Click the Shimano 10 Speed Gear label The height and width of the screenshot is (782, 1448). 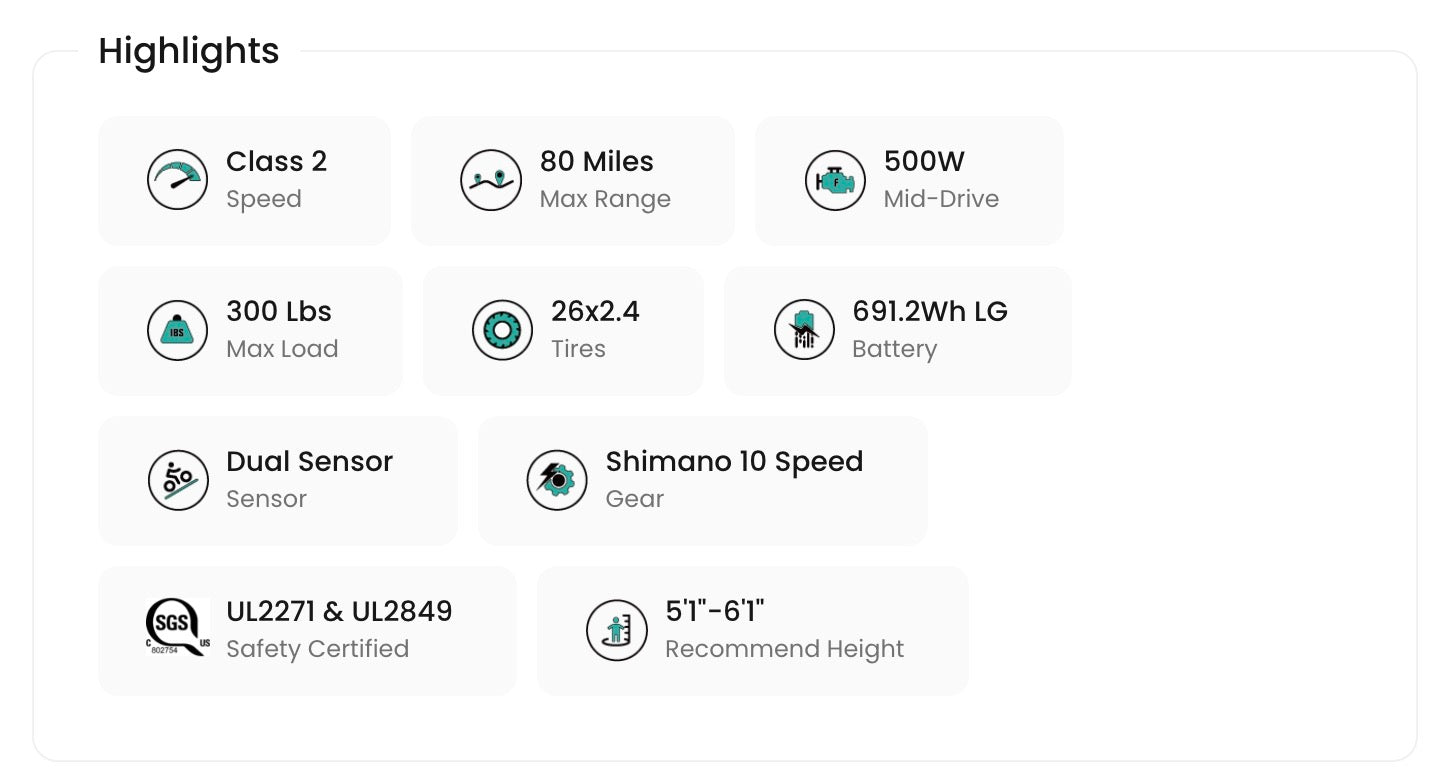[x=734, y=480]
